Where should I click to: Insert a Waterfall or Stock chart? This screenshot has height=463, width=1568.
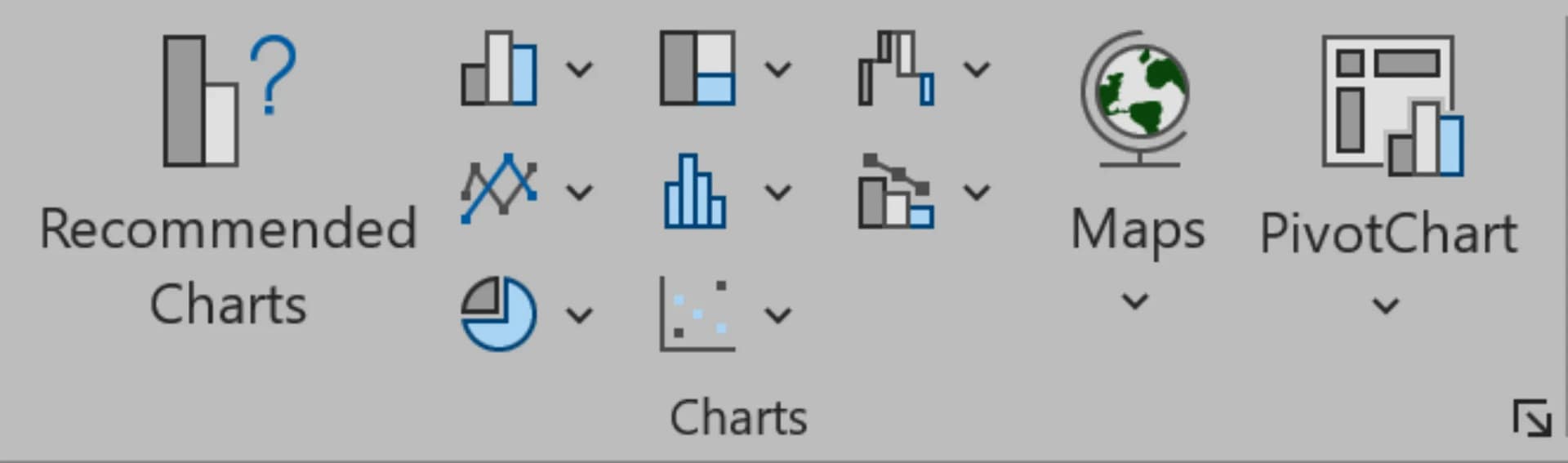[896, 69]
